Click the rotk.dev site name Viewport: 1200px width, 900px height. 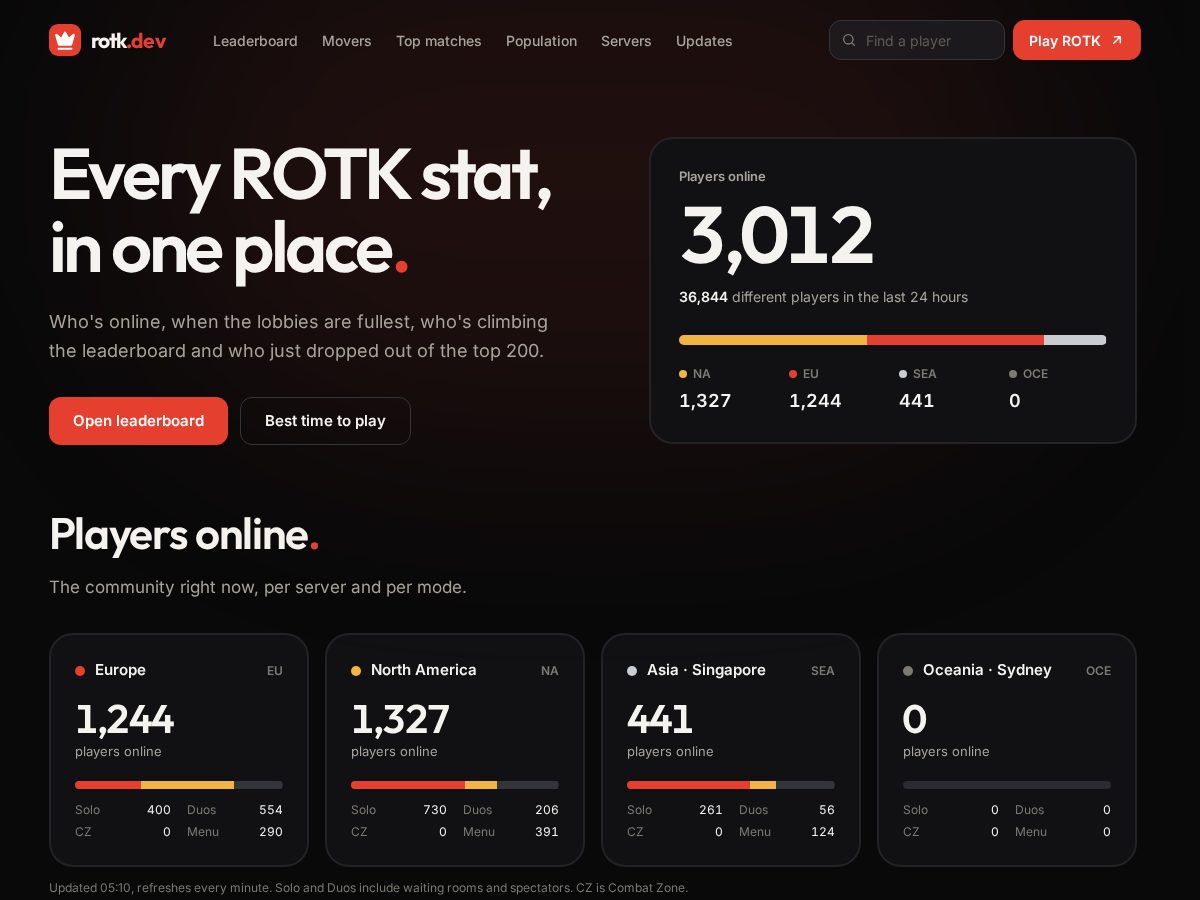129,41
